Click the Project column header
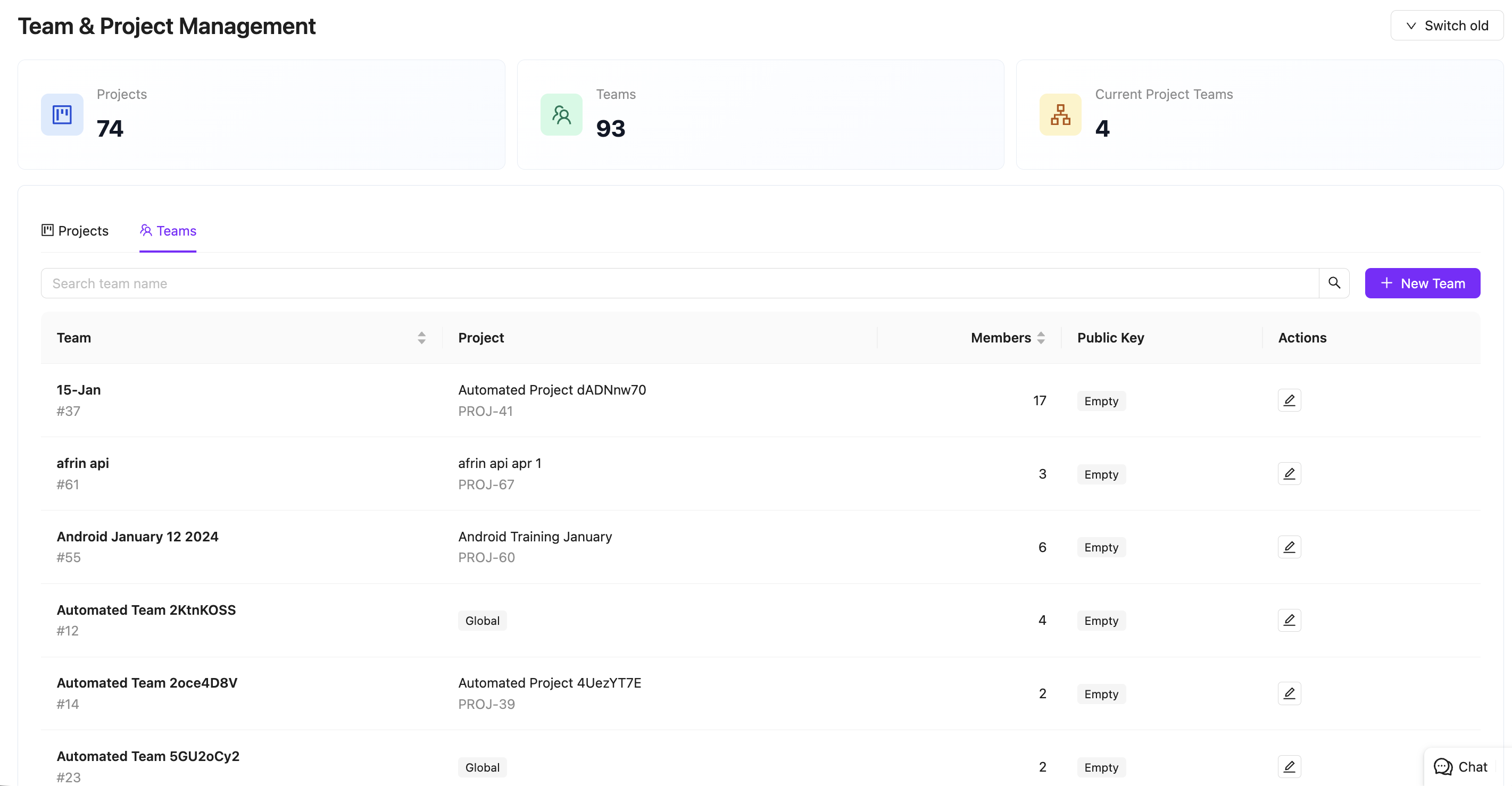The width and height of the screenshot is (1512, 786). (481, 338)
